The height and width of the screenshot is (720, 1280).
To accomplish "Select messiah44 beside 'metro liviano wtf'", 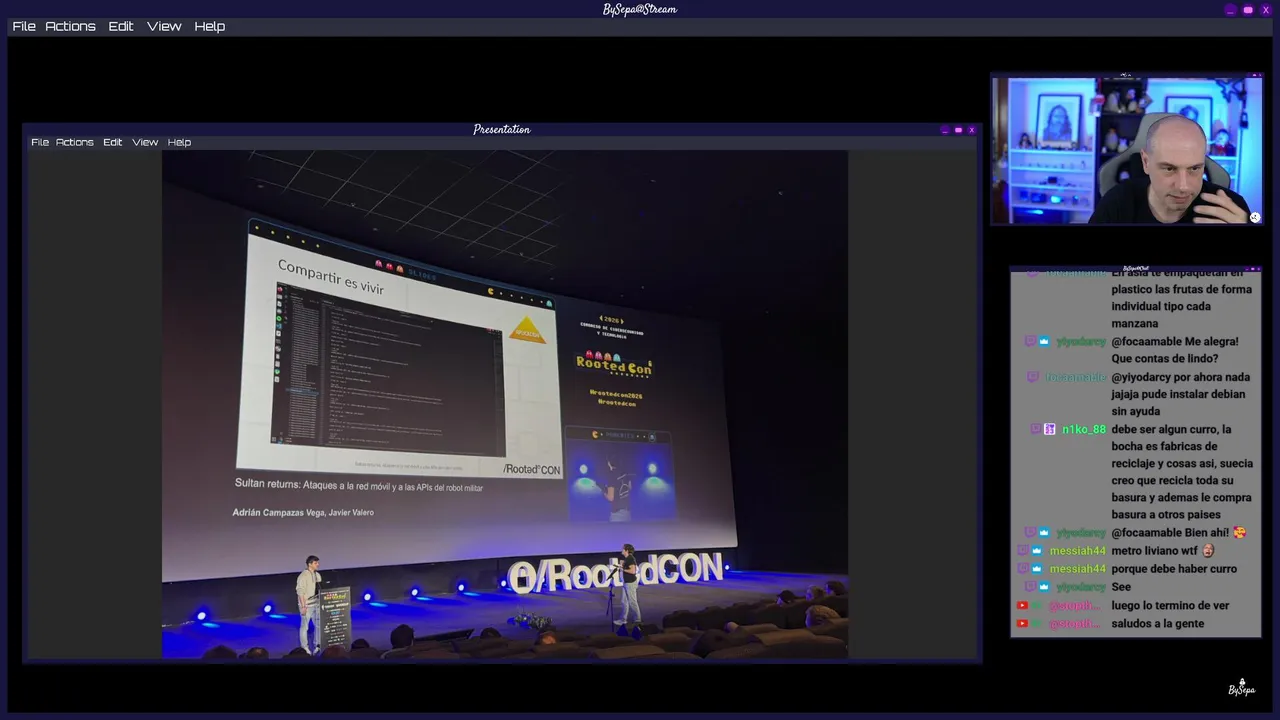I will click(1078, 551).
